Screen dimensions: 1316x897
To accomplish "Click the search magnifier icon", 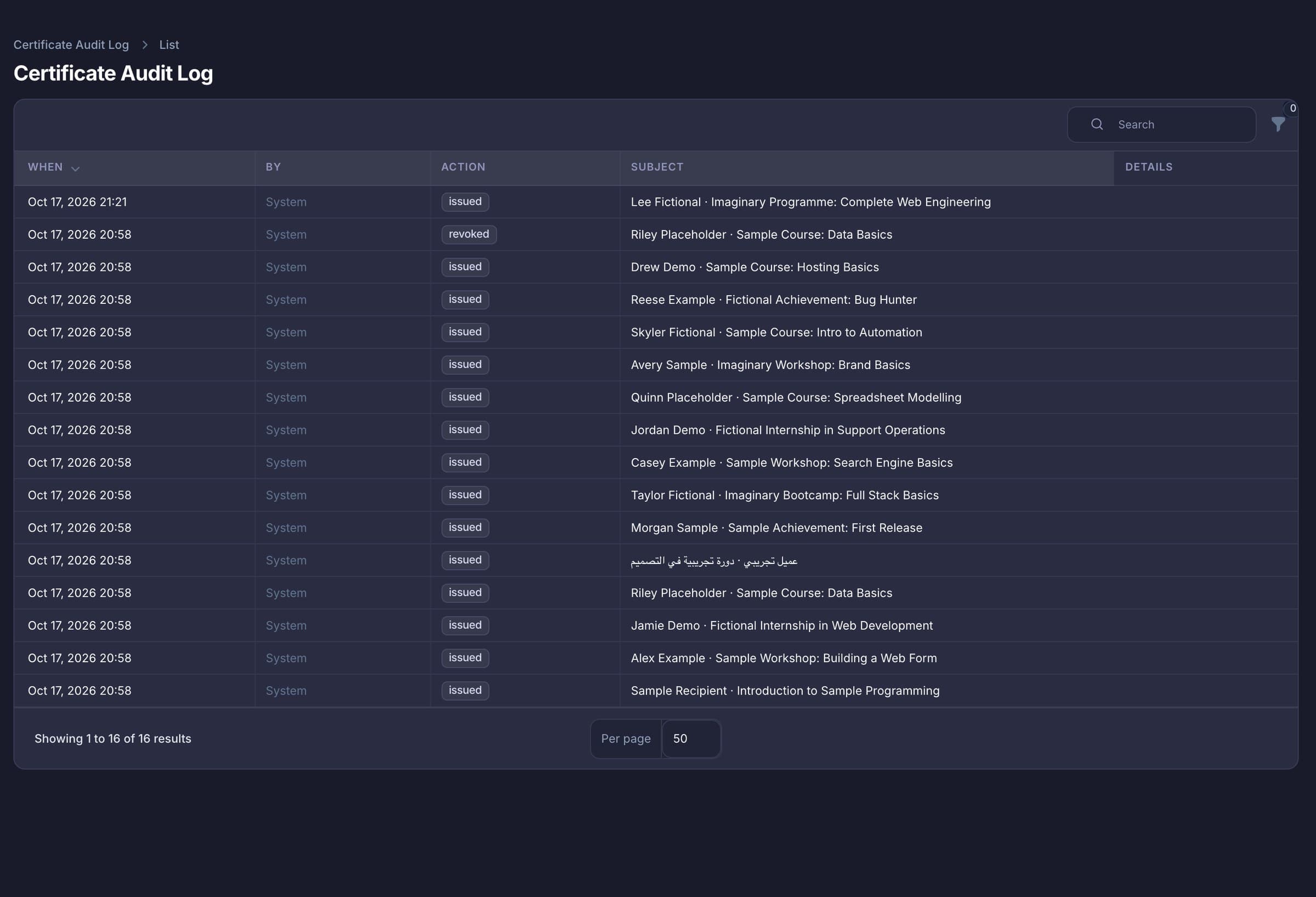I will pos(1097,124).
